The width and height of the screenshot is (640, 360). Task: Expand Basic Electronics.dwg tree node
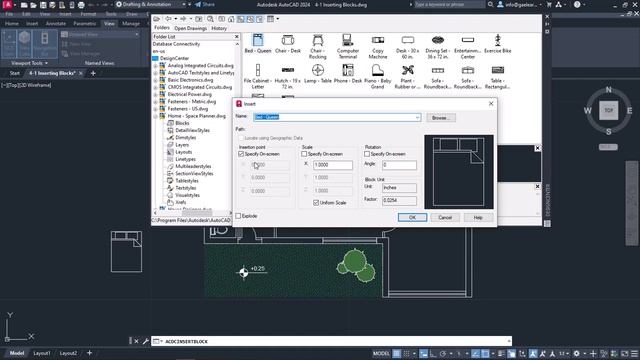point(156,80)
